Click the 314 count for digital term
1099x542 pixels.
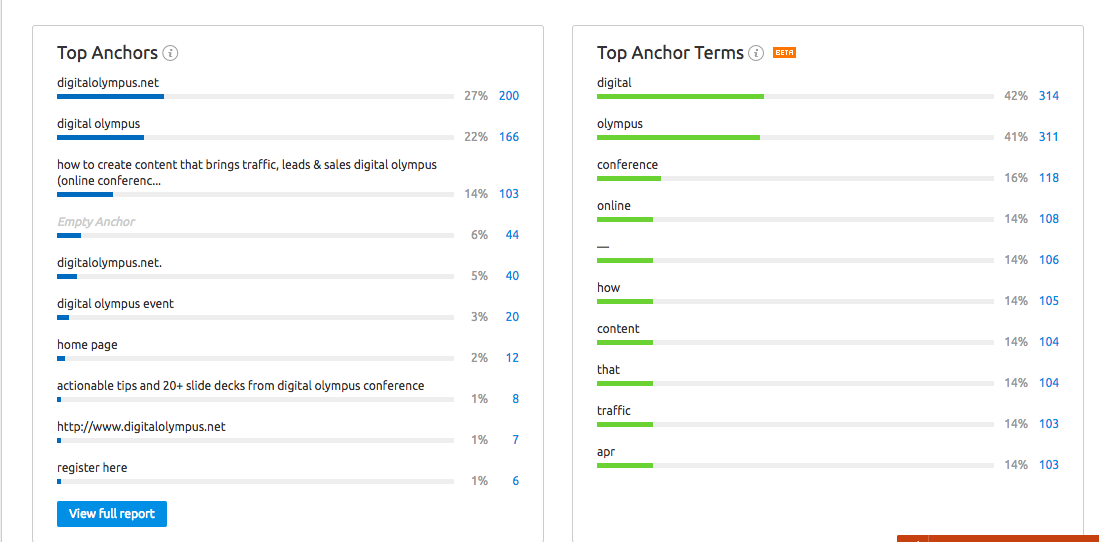pos(1049,96)
